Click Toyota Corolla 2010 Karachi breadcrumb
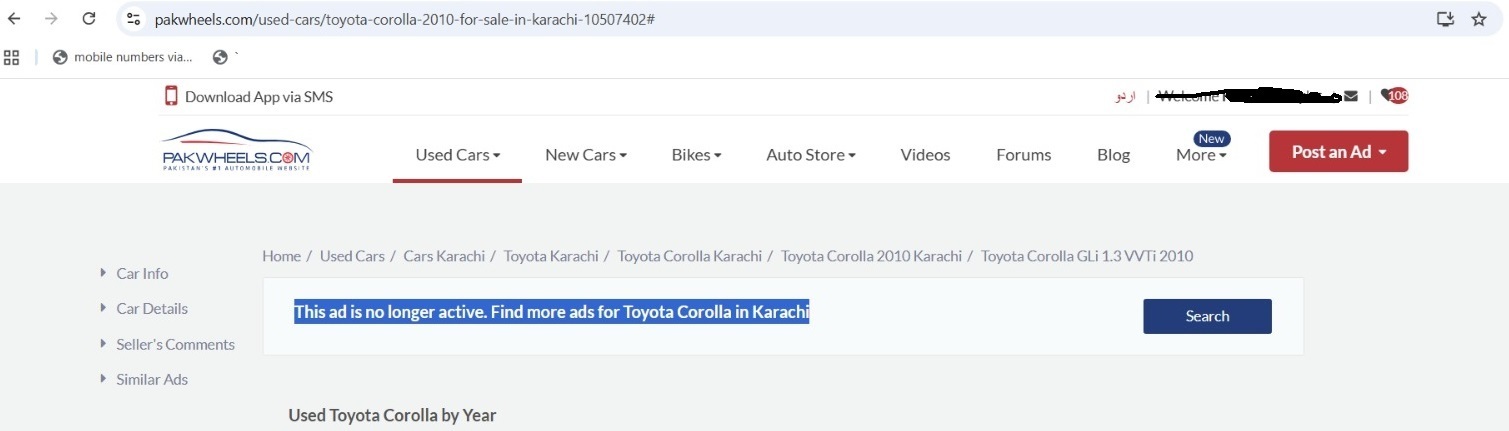This screenshot has width=1509, height=431. tap(871, 256)
